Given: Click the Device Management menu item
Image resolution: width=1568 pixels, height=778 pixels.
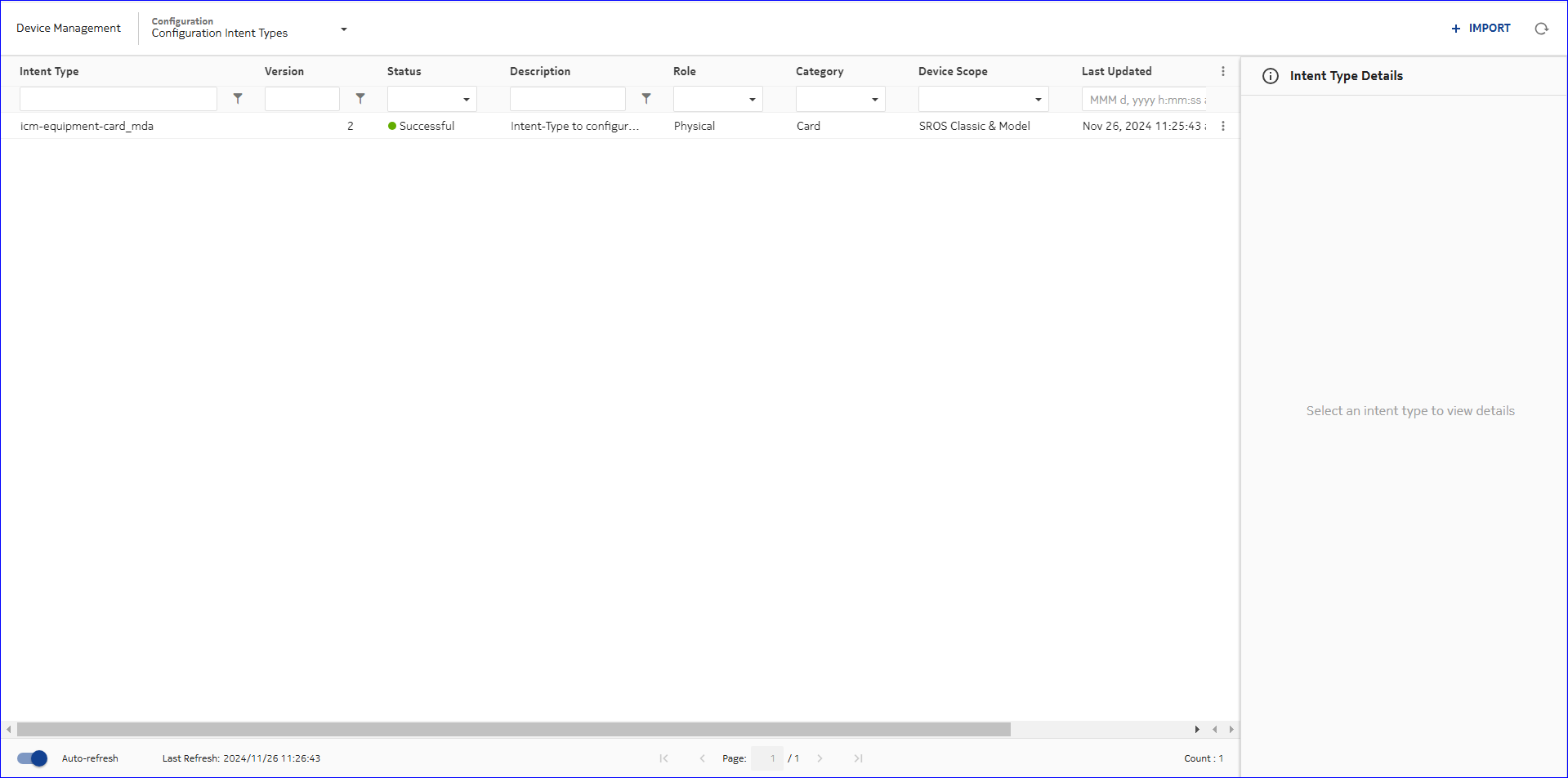Looking at the screenshot, I should coord(69,29).
